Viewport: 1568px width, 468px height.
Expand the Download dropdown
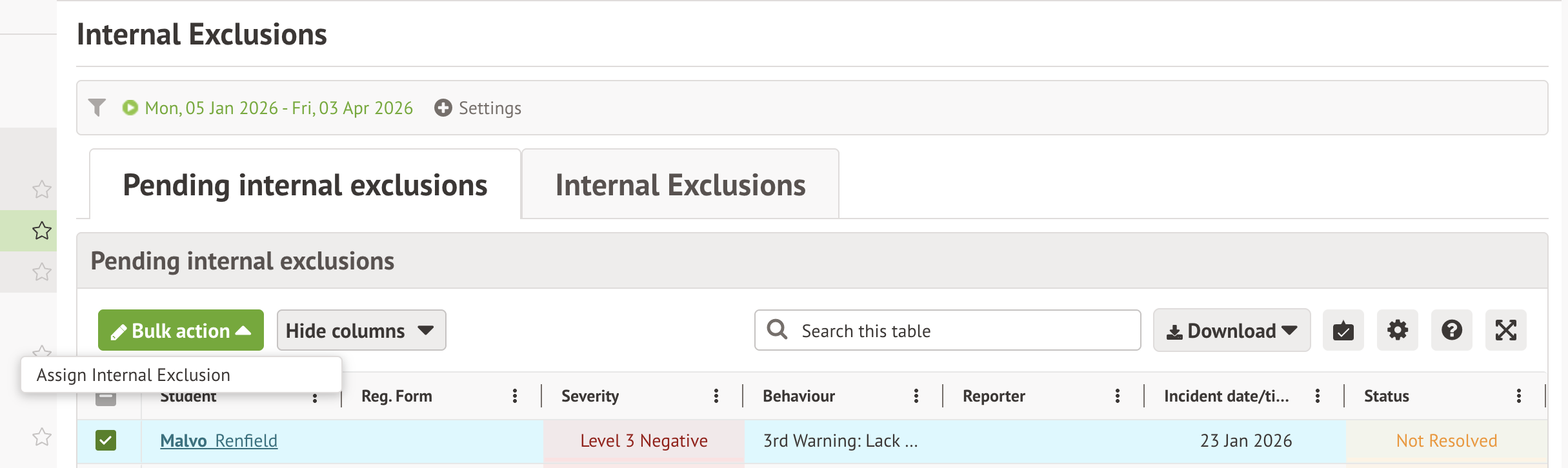click(x=1231, y=331)
